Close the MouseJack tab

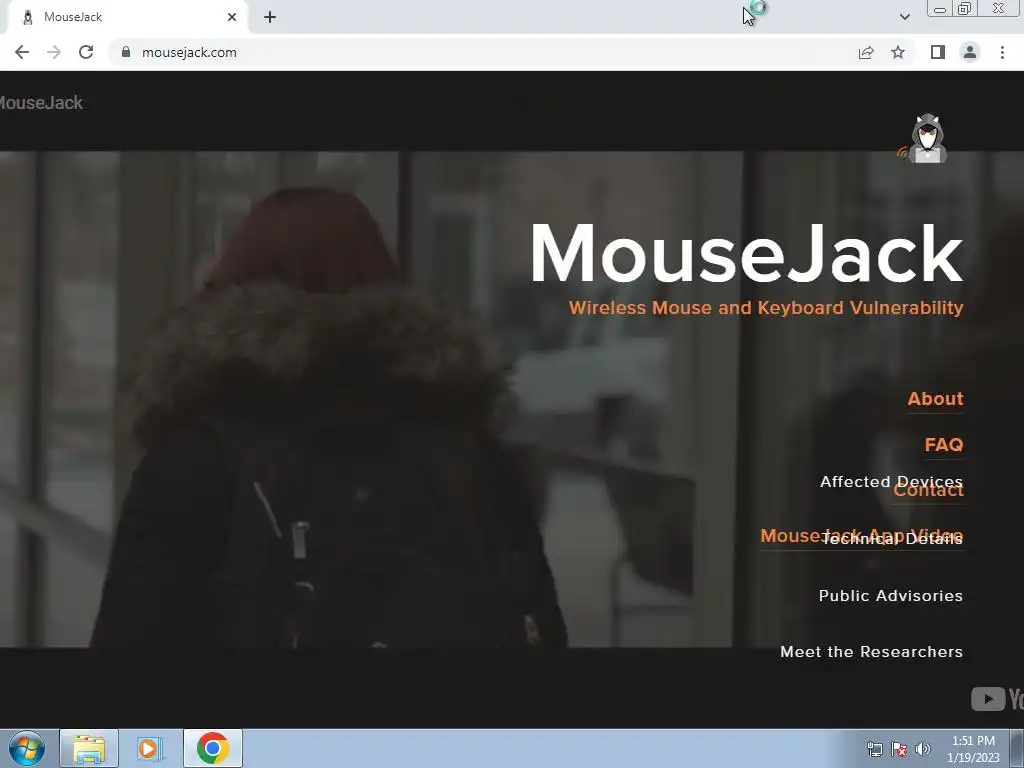pos(232,17)
